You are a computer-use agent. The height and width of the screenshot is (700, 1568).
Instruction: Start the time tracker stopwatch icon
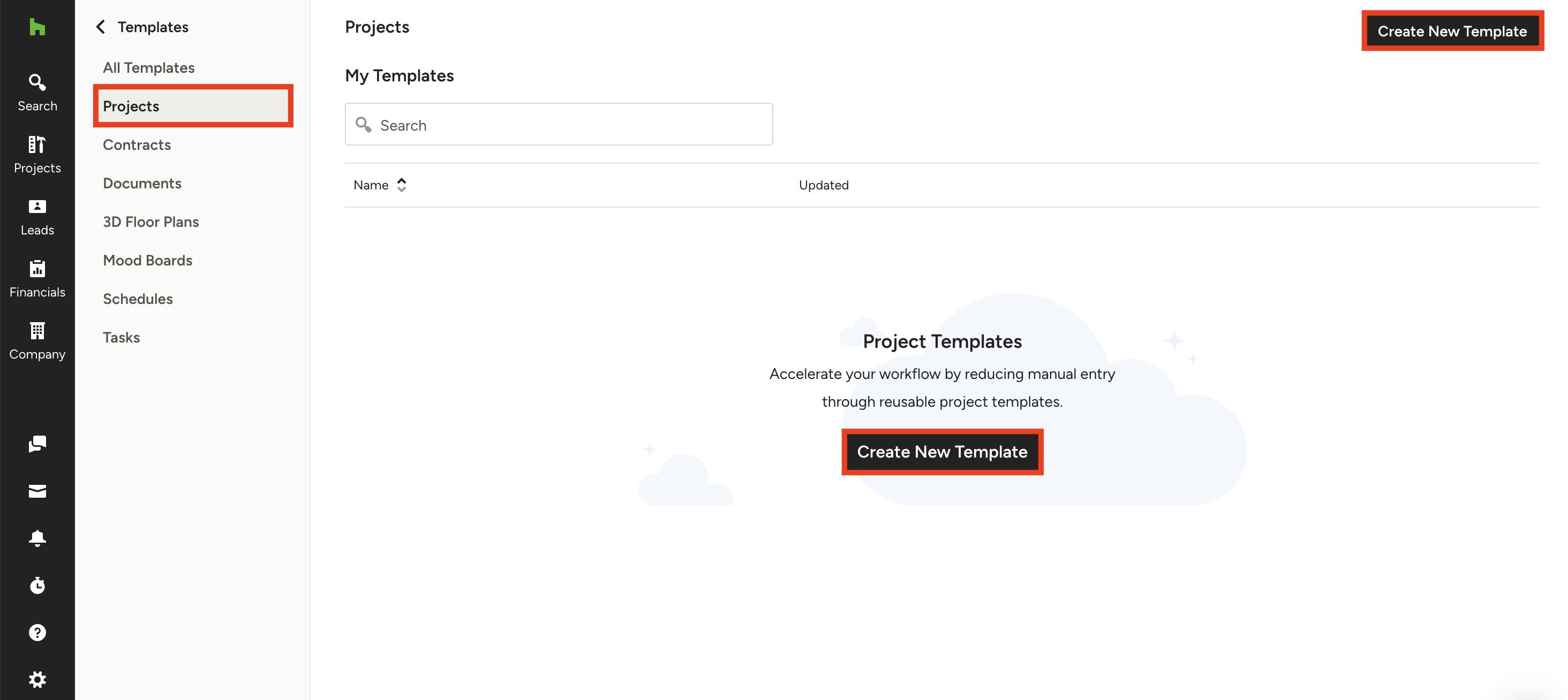point(37,585)
